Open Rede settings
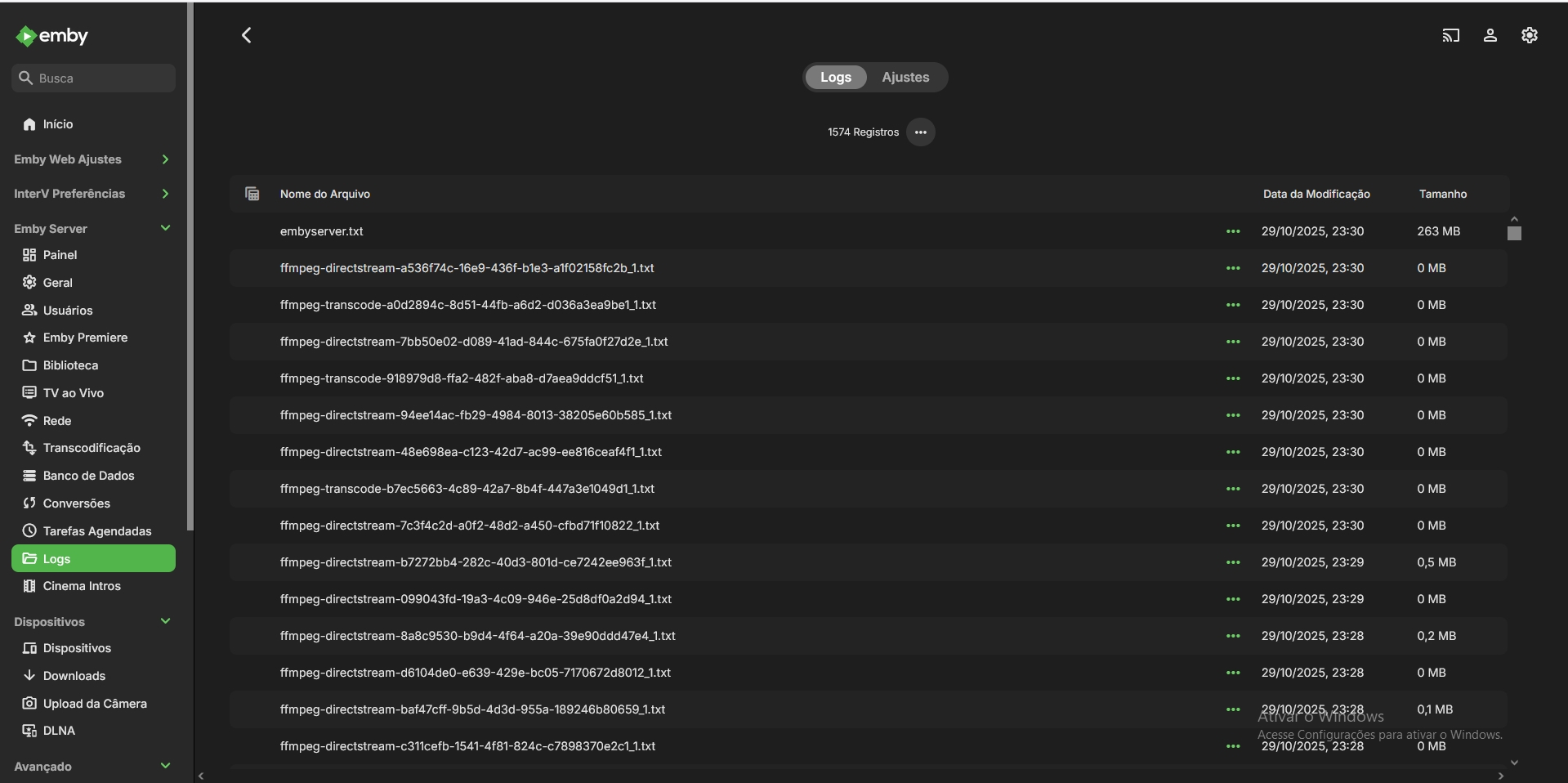The image size is (1568, 783). (x=93, y=421)
